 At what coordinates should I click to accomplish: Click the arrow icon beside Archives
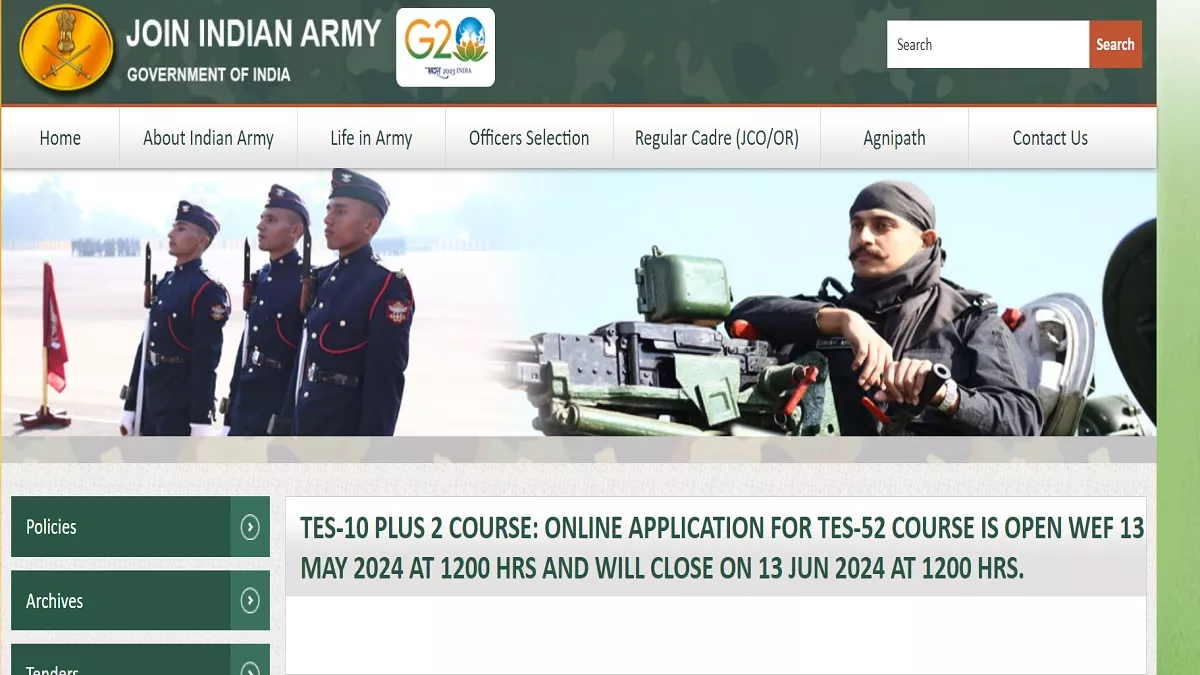(250, 601)
